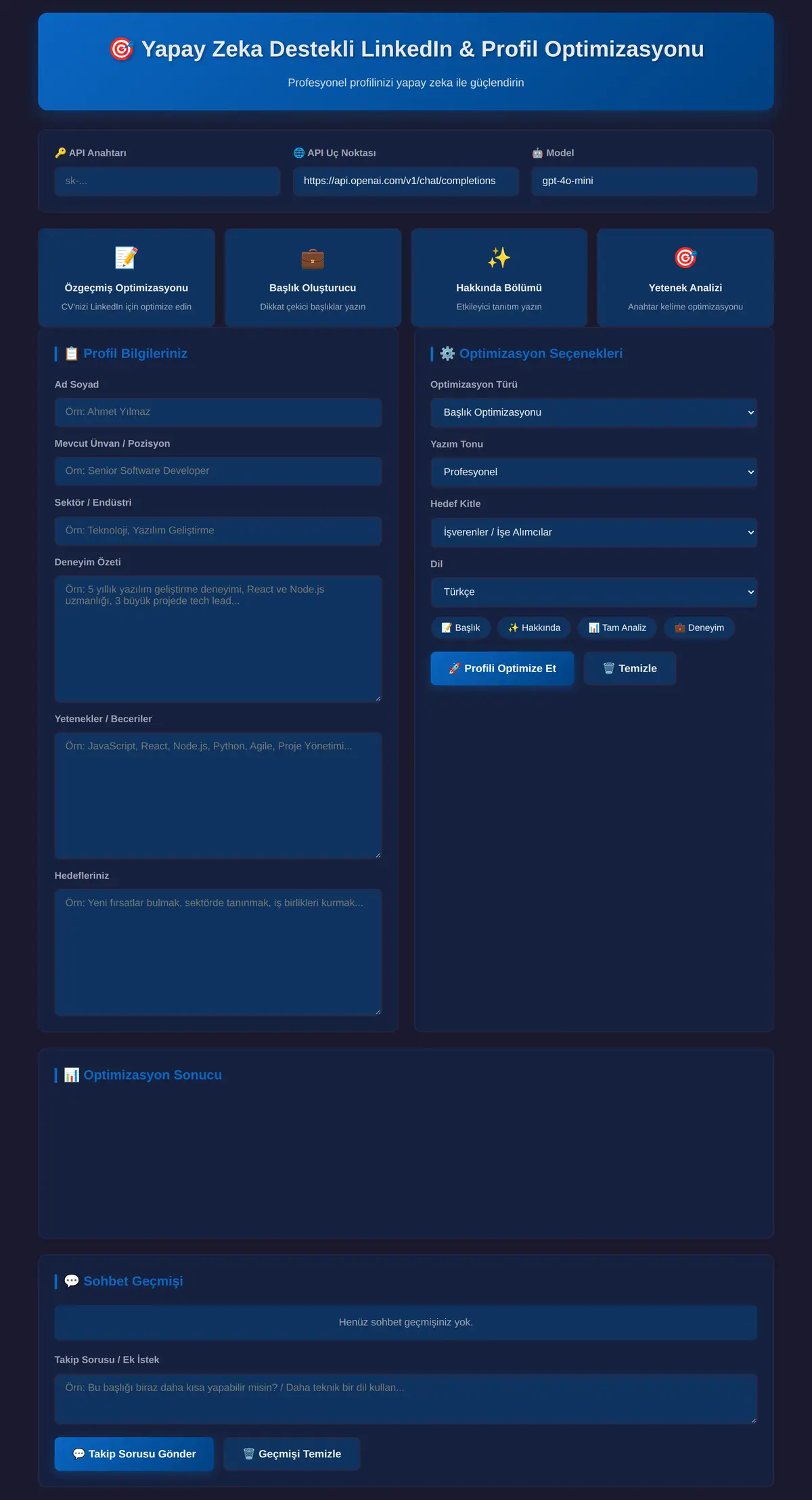The height and width of the screenshot is (1500, 812).
Task: Click the Deneyim quick chip
Action: pos(699,627)
